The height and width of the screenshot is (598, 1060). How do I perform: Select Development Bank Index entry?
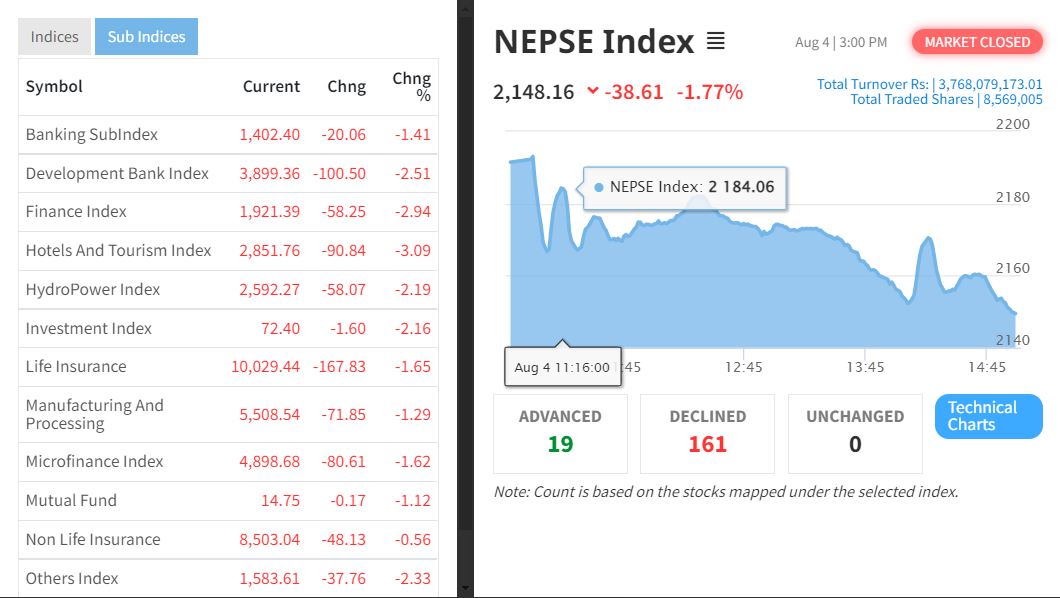click(117, 173)
